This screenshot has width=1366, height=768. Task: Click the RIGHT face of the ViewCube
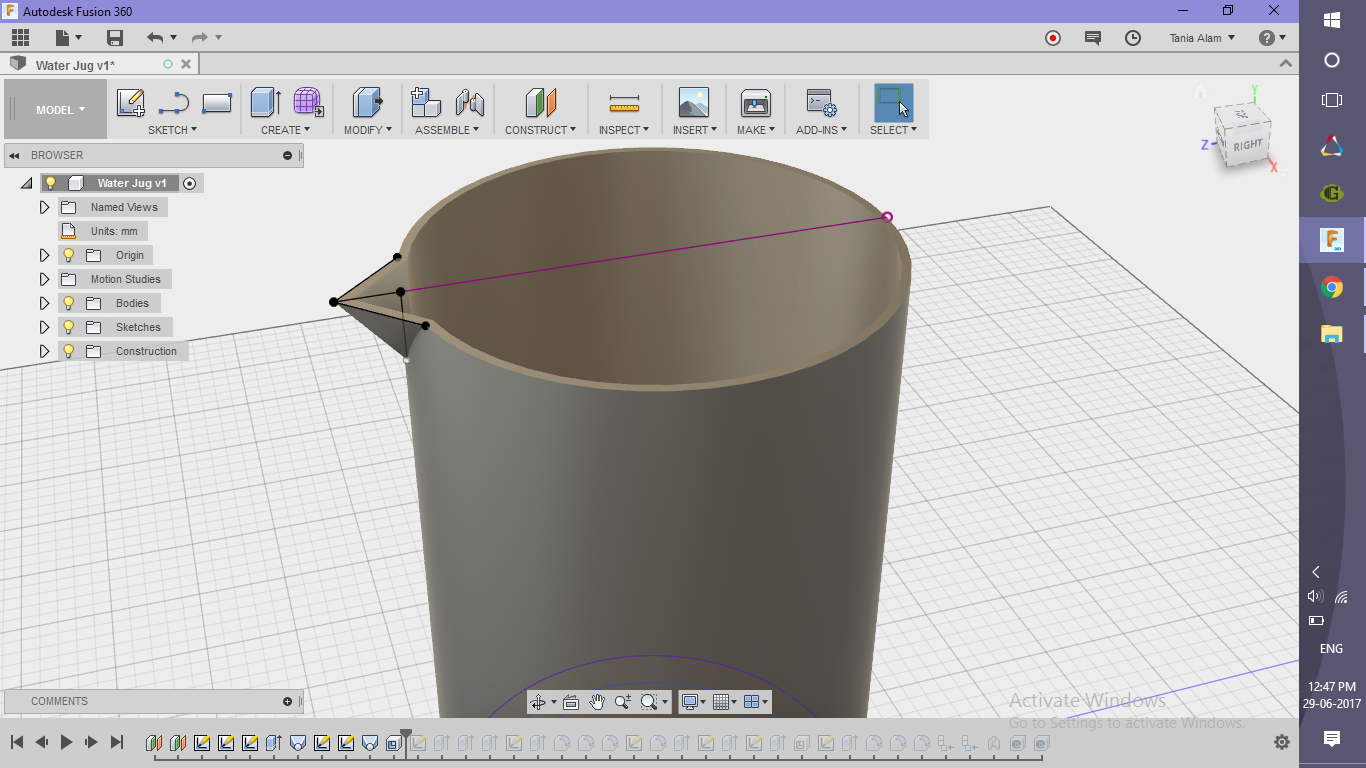[x=1247, y=145]
